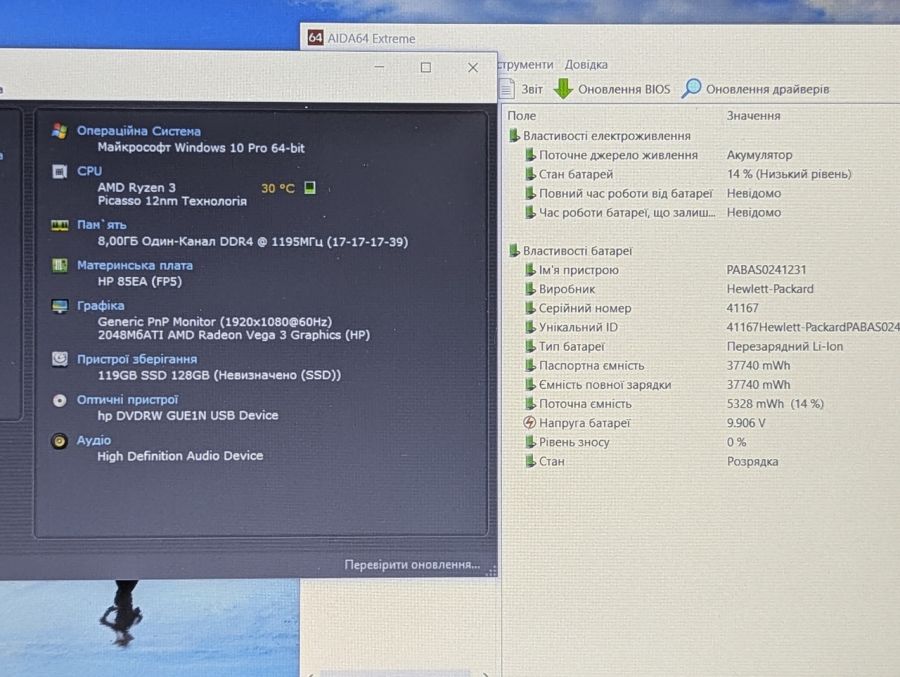Click the 30 °C CPU temperature reading

point(277,188)
